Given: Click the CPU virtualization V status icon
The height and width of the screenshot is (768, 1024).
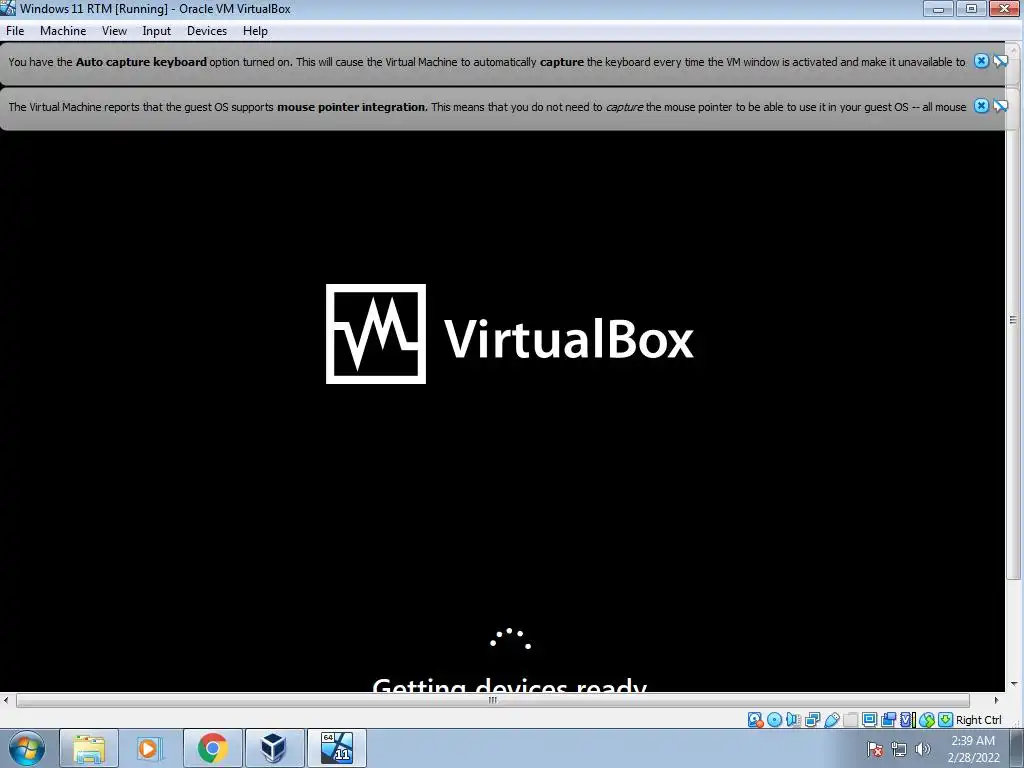Looking at the screenshot, I should (x=907, y=720).
